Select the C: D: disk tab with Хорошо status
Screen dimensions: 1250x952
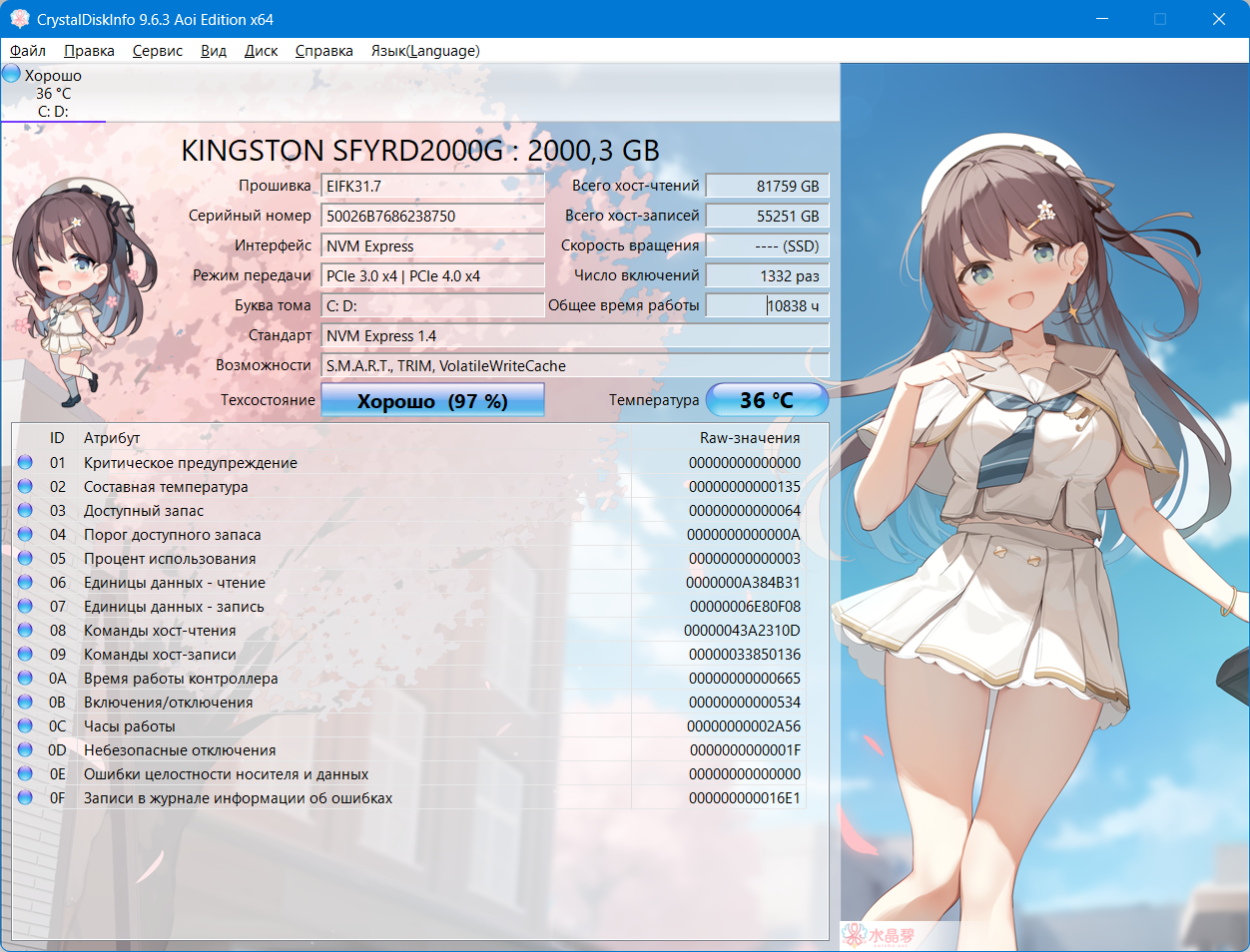(53, 93)
